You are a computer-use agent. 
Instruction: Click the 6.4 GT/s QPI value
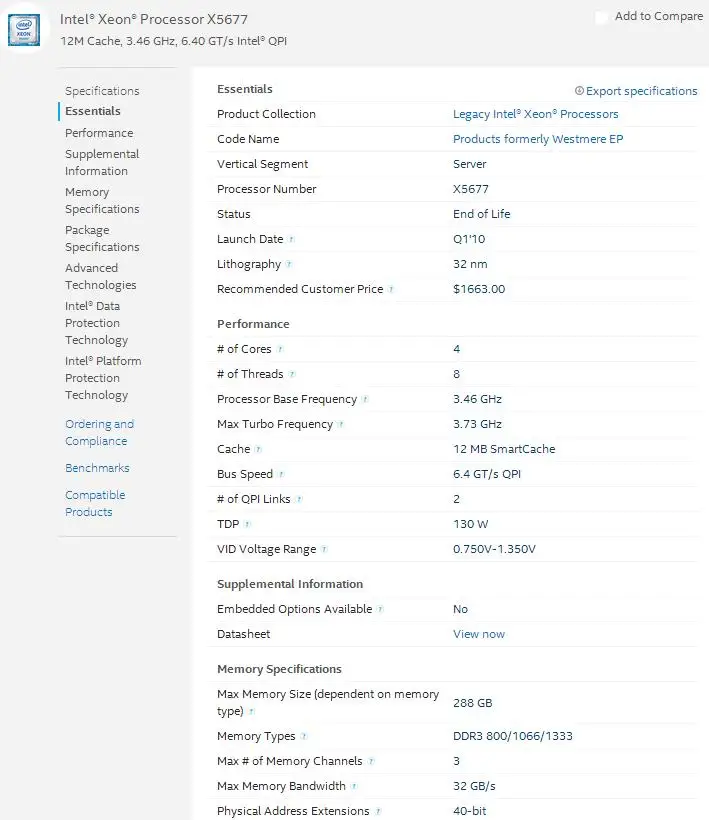pyautogui.click(x=487, y=474)
